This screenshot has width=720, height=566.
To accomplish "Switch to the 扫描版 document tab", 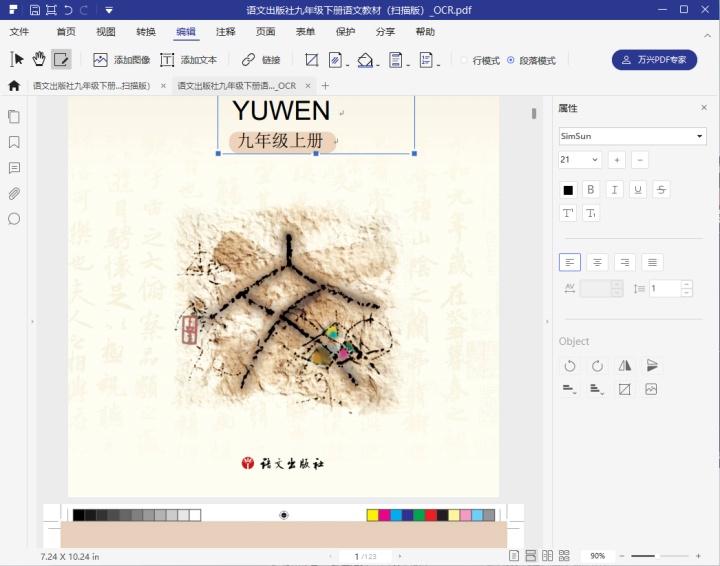I will pos(91,86).
